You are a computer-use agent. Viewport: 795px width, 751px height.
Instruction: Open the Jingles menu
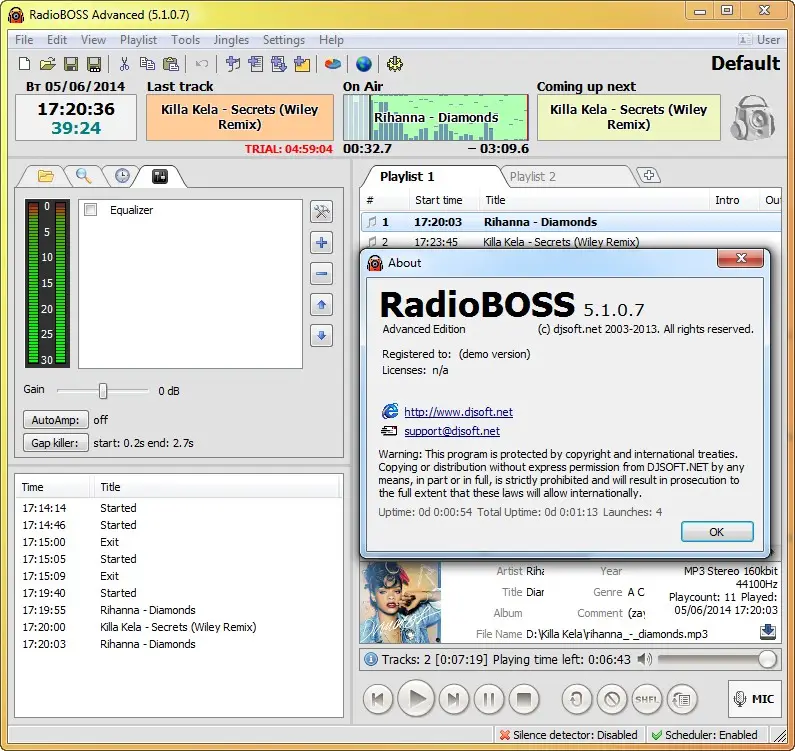click(231, 40)
